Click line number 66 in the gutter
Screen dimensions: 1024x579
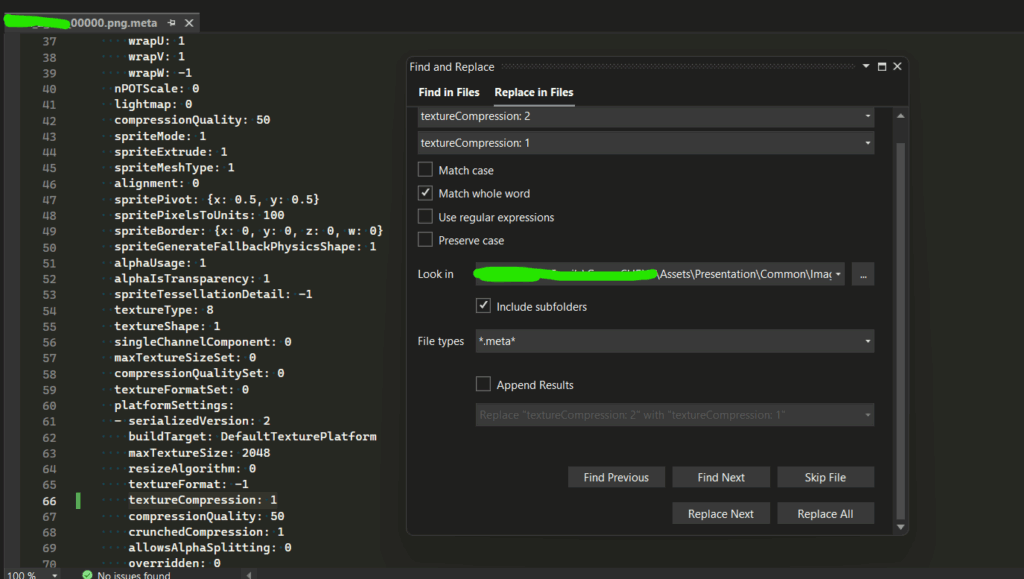point(50,501)
